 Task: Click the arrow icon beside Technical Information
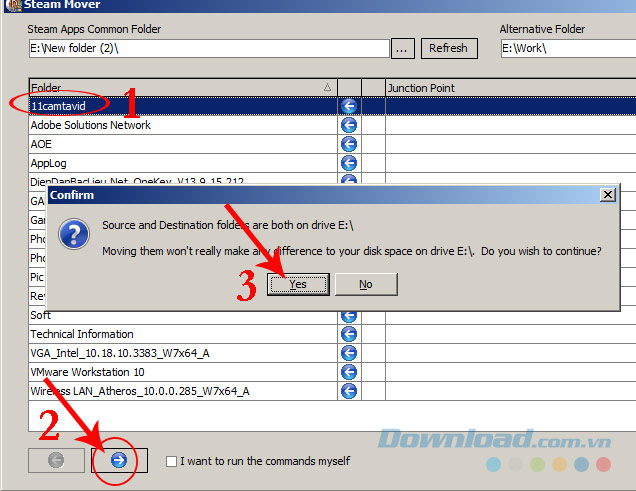point(349,334)
